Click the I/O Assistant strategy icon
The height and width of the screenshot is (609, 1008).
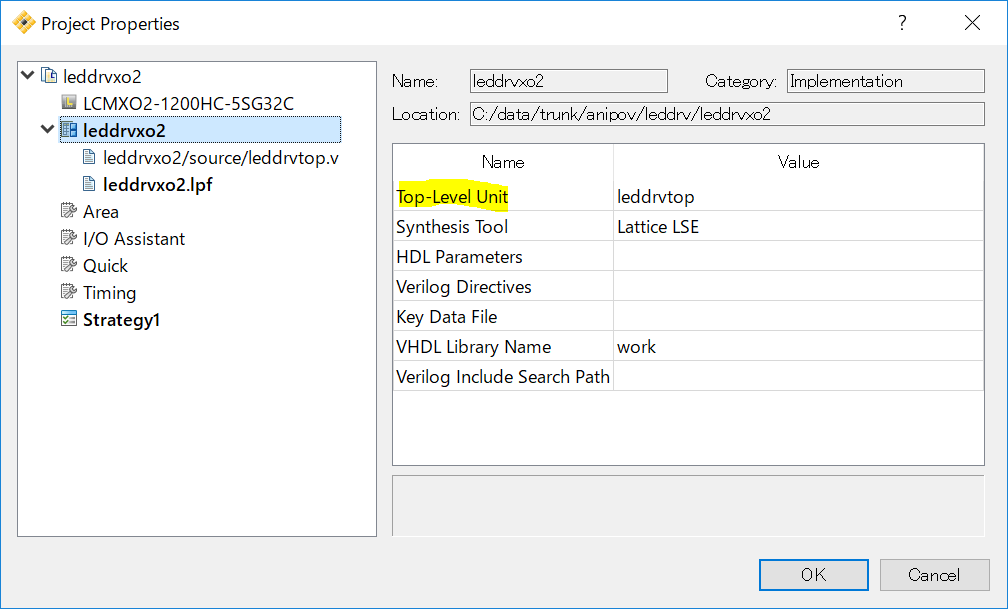(x=69, y=238)
